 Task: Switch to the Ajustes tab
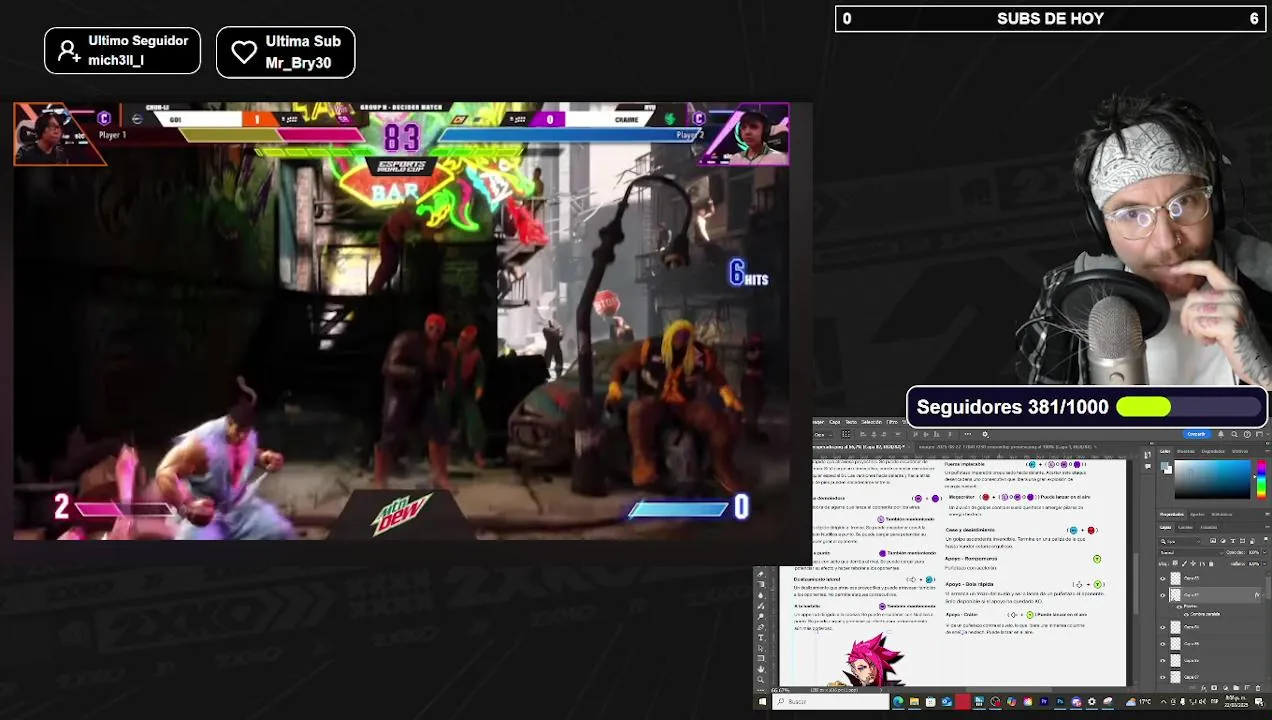coord(1197,514)
